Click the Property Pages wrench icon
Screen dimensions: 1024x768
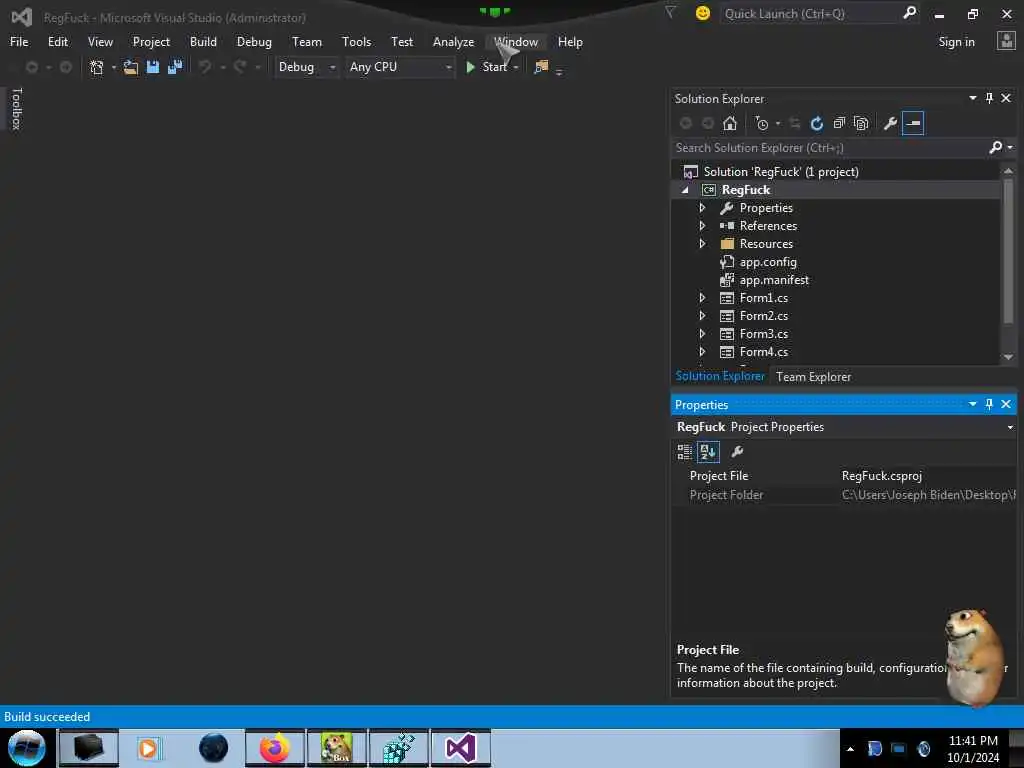[x=737, y=451]
